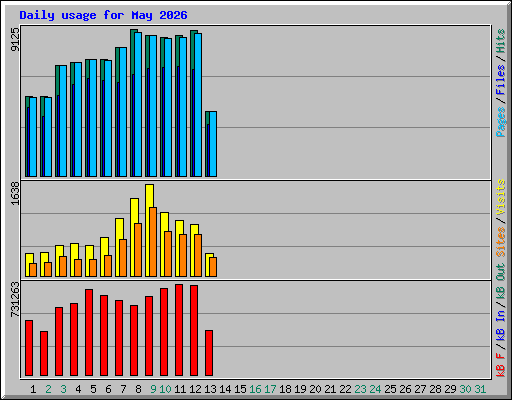Click day 21 on the x-axis

pos(330,389)
